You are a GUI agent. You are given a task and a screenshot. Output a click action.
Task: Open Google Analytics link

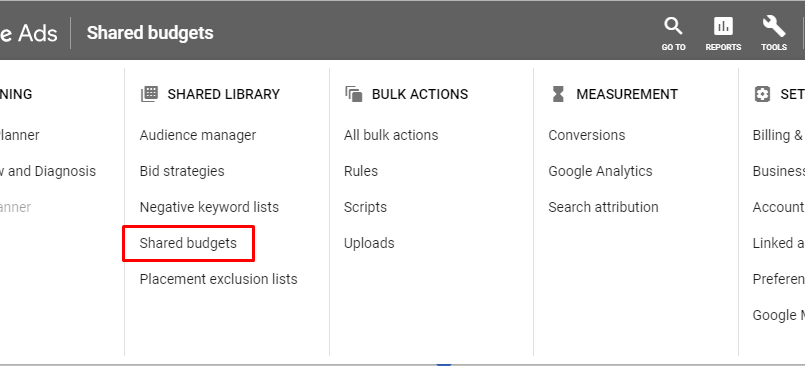pos(600,171)
